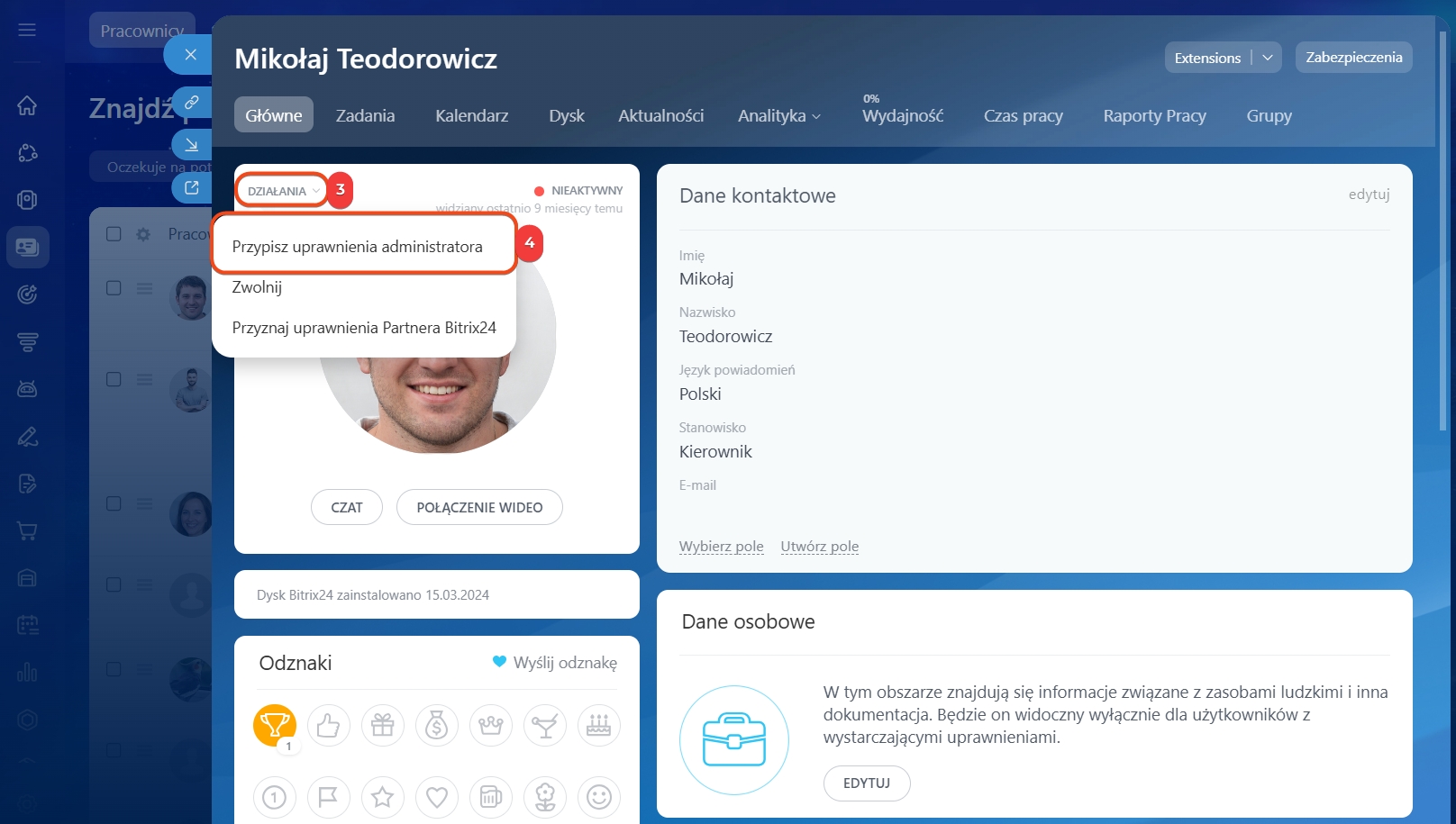Tick the select-all checkbox in employee list header
The height and width of the screenshot is (824, 1456).
coord(114,234)
